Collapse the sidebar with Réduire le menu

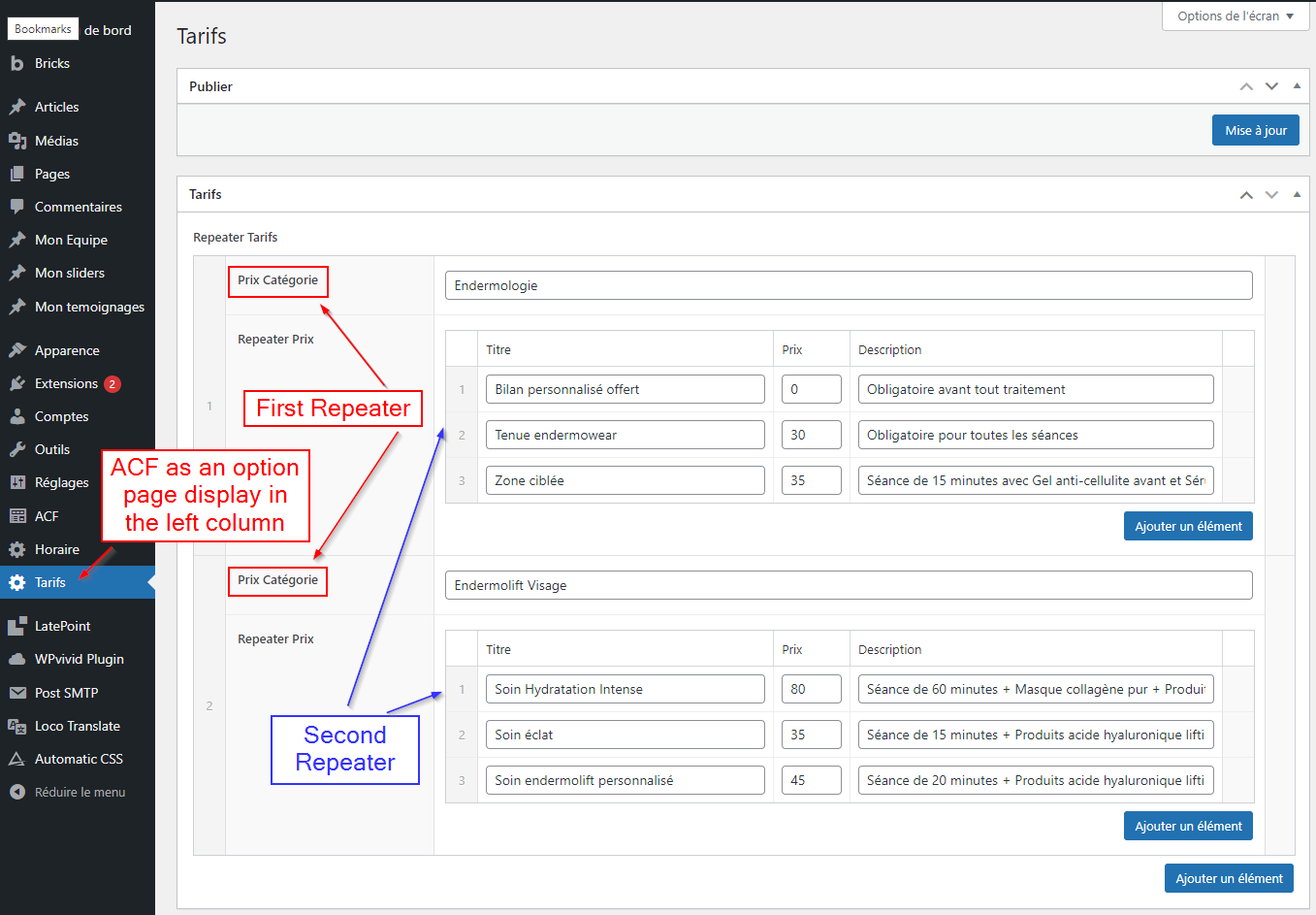68,792
